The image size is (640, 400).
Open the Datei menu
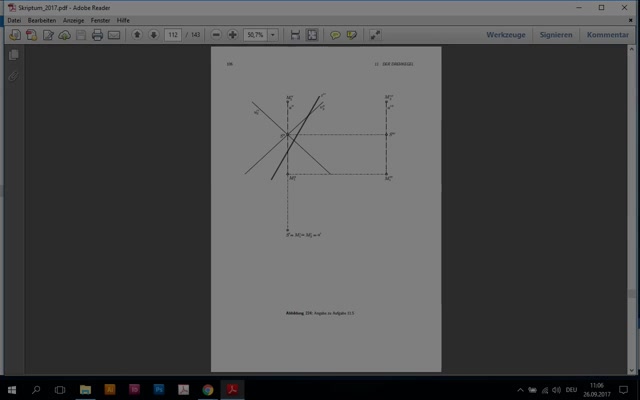click(14, 20)
